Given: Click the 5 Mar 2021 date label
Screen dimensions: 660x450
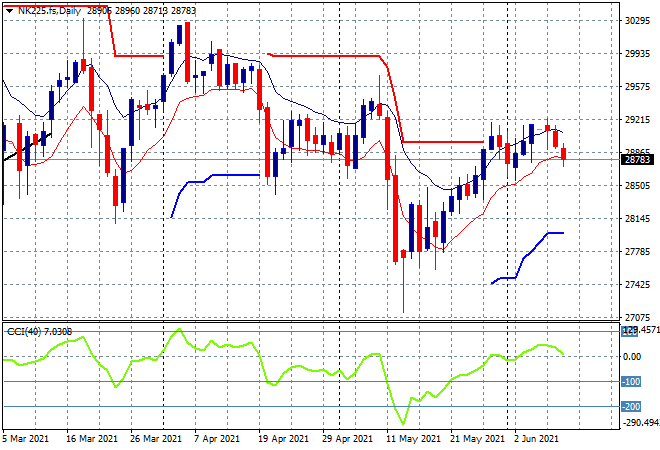Looking at the screenshot, I should click(25, 439).
